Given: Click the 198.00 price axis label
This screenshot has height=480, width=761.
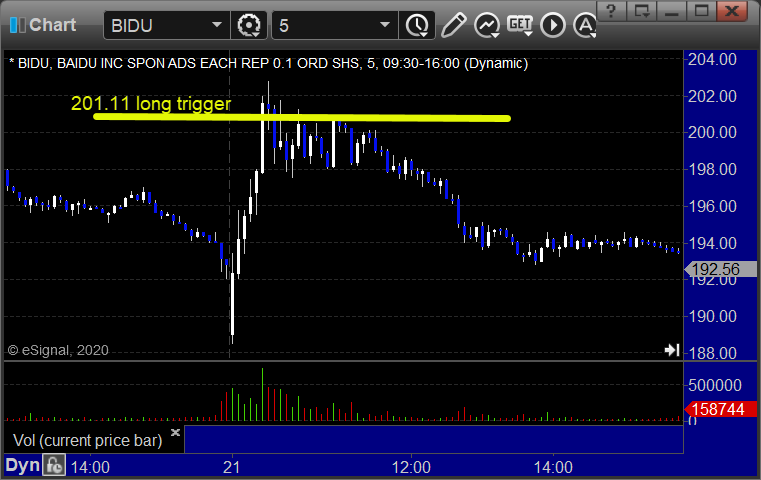Looking at the screenshot, I should pyautogui.click(x=712, y=169).
